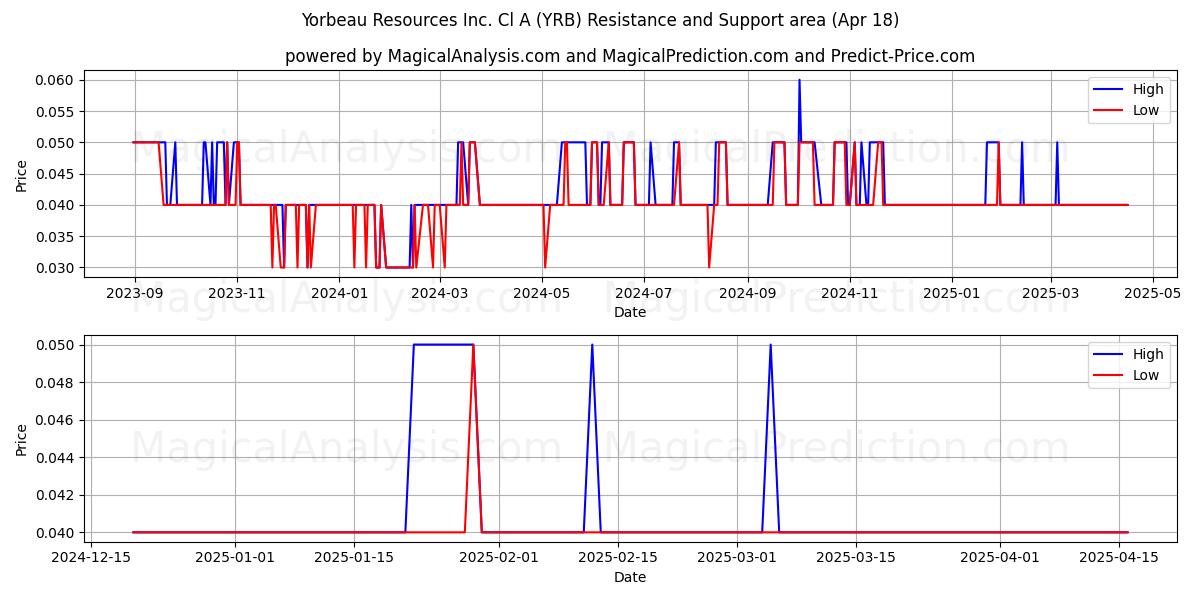This screenshot has height=600, width=1200.
Task: Click the '2025-03' x-axis label in top chart
Action: 1051,294
